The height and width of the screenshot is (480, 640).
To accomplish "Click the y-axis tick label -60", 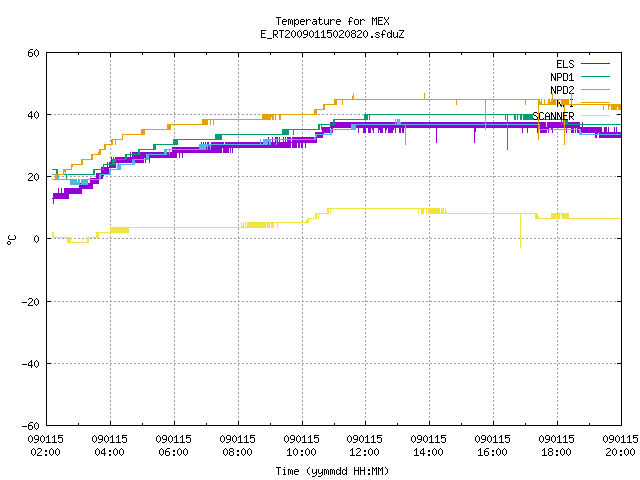I will 31,426.
